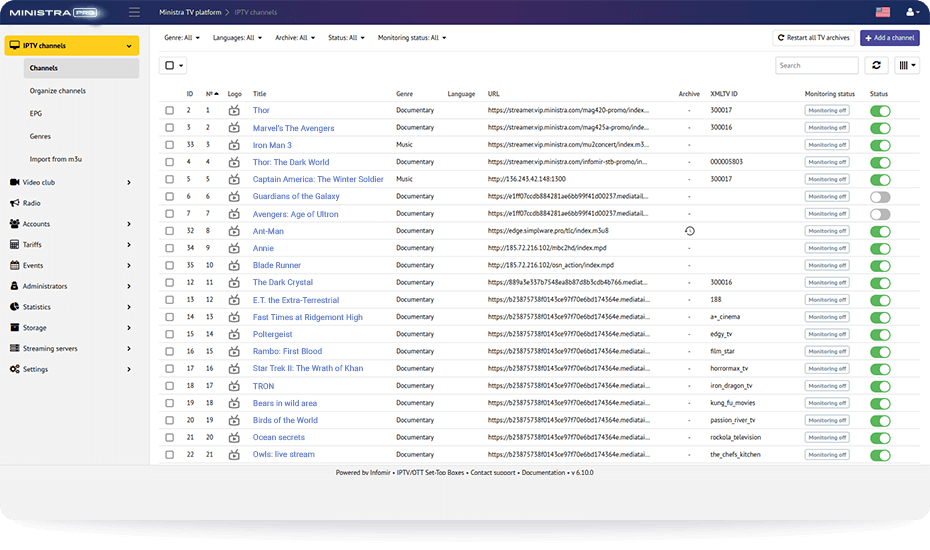Click the TV logo icon for Blade Runner
Viewport: 930px width, 550px height.
[x=234, y=266]
